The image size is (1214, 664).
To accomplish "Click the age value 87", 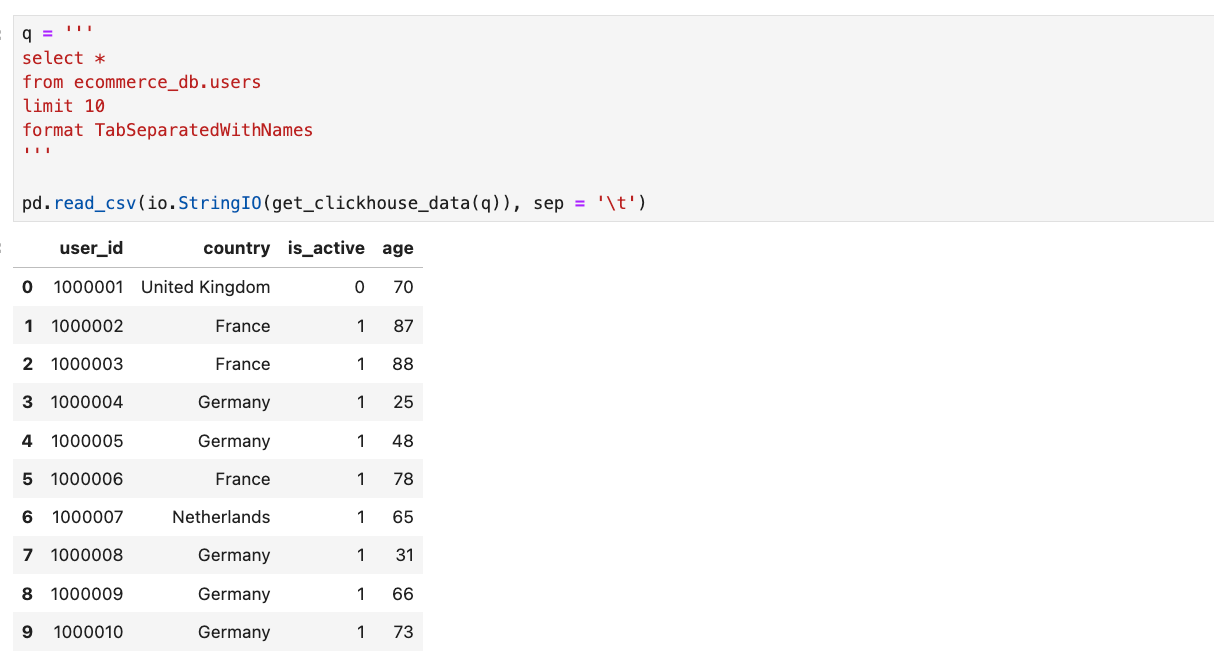I will [x=403, y=326].
